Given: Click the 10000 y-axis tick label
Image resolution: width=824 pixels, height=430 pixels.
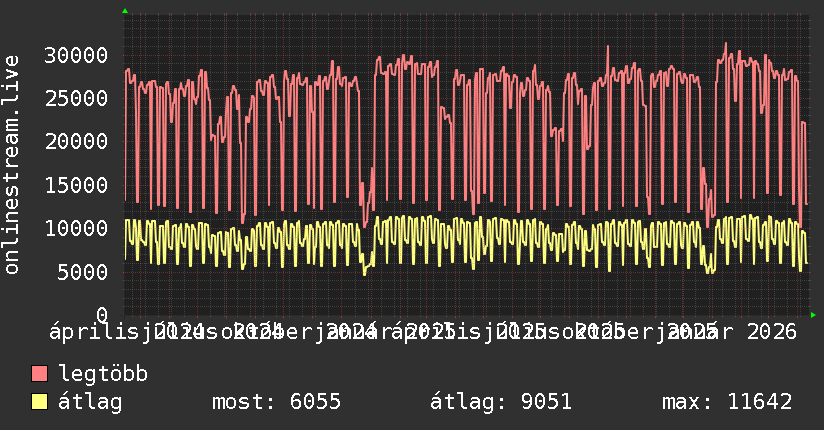Looking at the screenshot, I should (x=76, y=228).
